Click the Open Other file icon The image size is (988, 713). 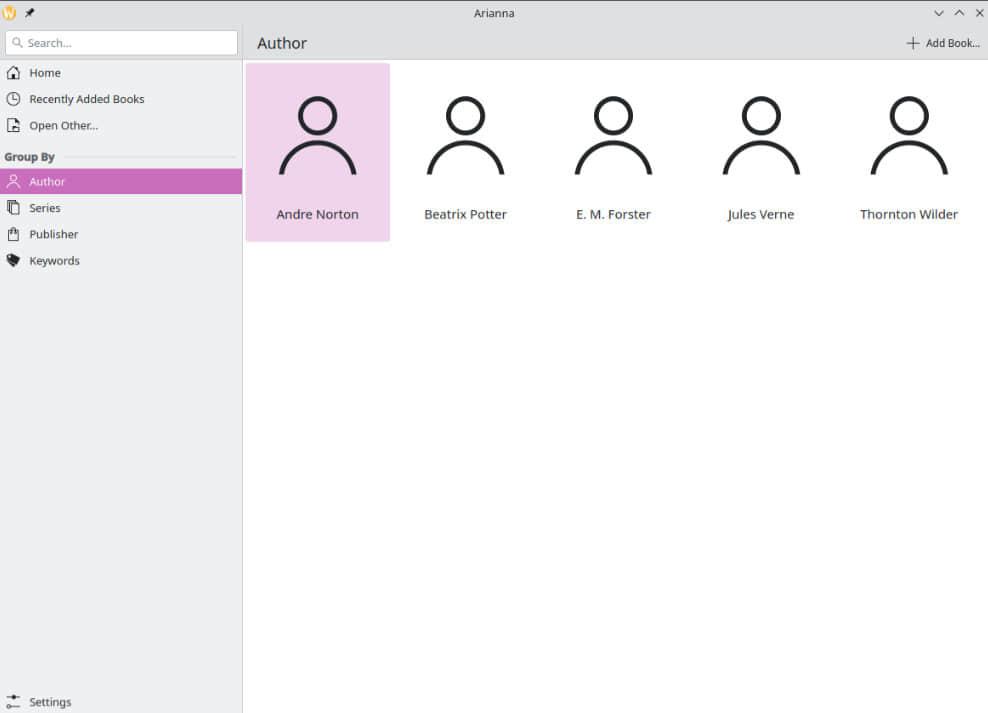point(13,126)
